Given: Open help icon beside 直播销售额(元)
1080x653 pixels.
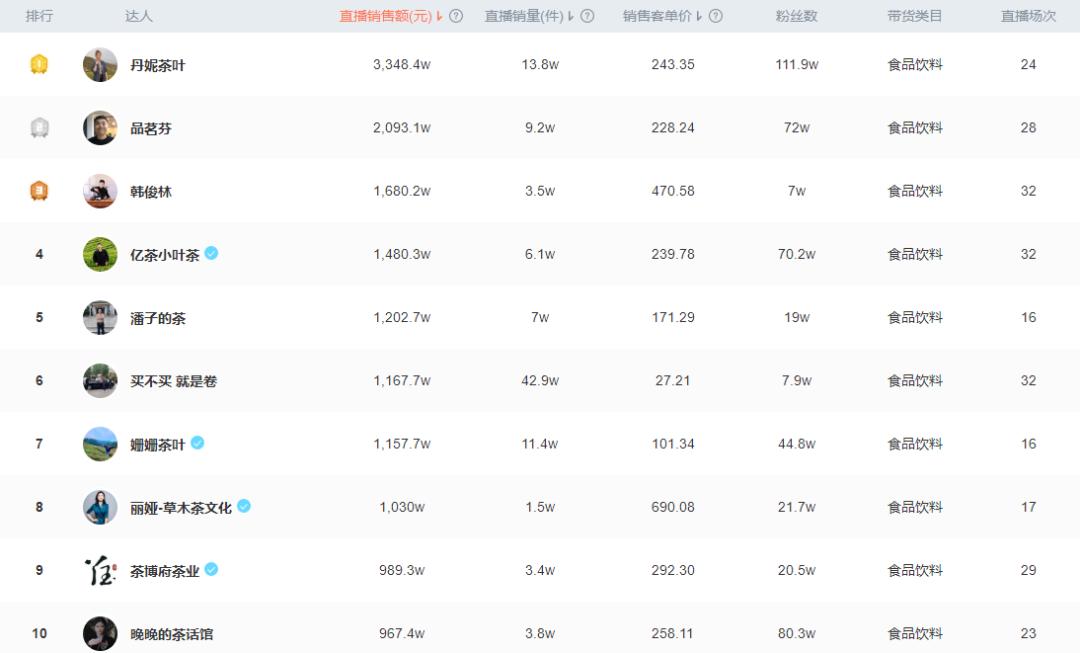Looking at the screenshot, I should pos(456,16).
